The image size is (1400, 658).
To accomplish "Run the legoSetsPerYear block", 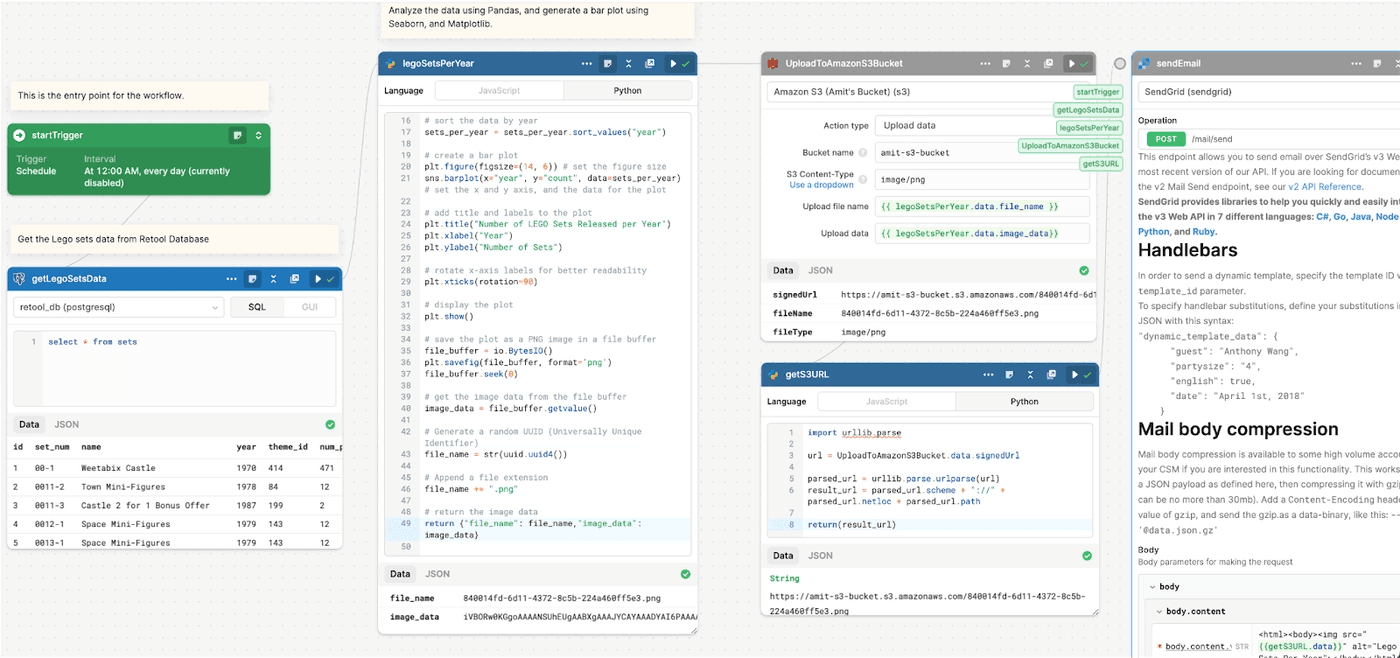I will coord(673,64).
